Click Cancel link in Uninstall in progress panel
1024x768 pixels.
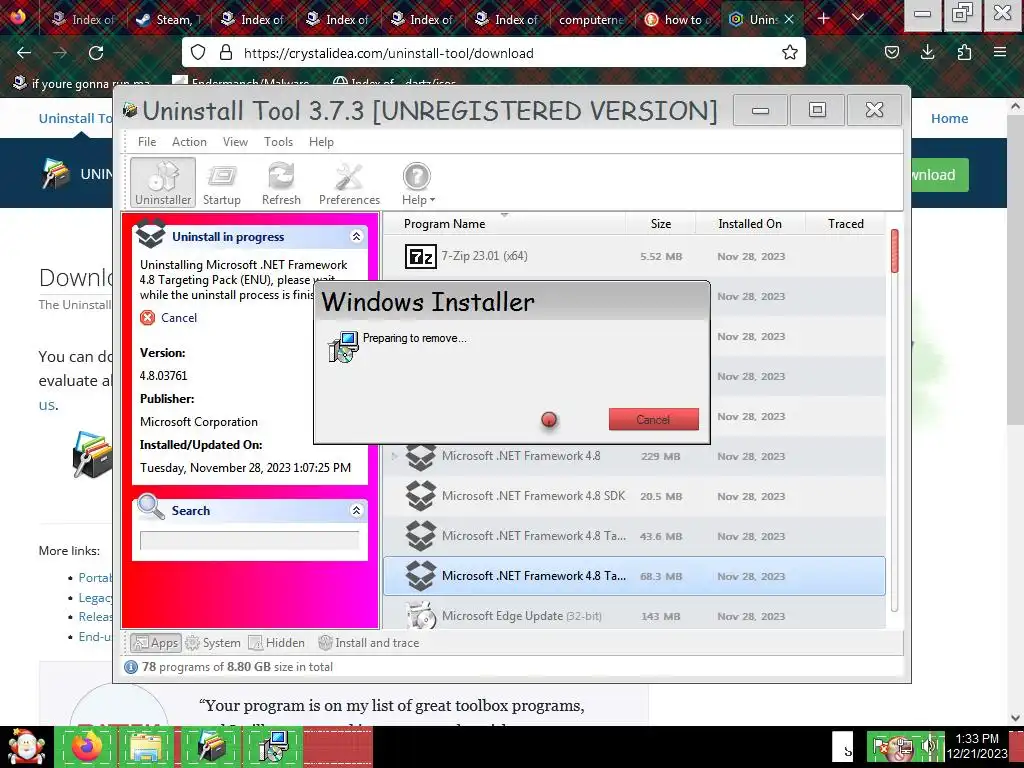[178, 318]
